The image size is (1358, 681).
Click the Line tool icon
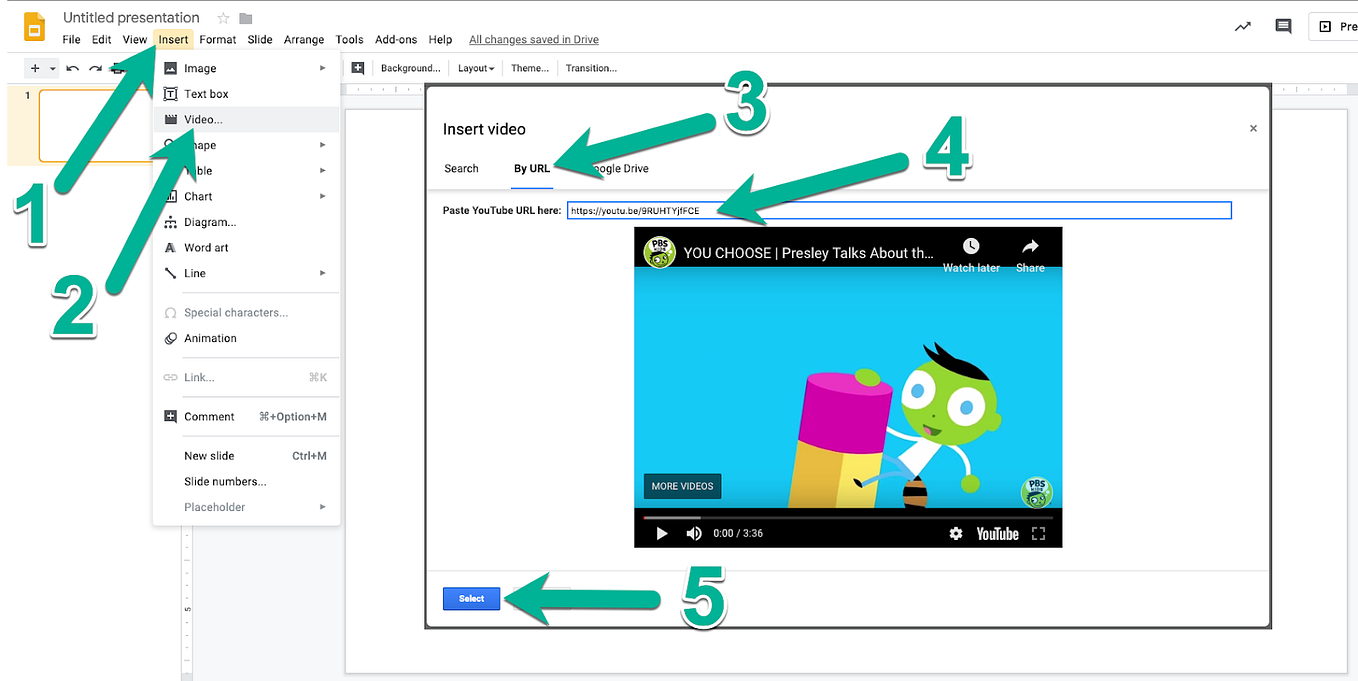(x=171, y=273)
